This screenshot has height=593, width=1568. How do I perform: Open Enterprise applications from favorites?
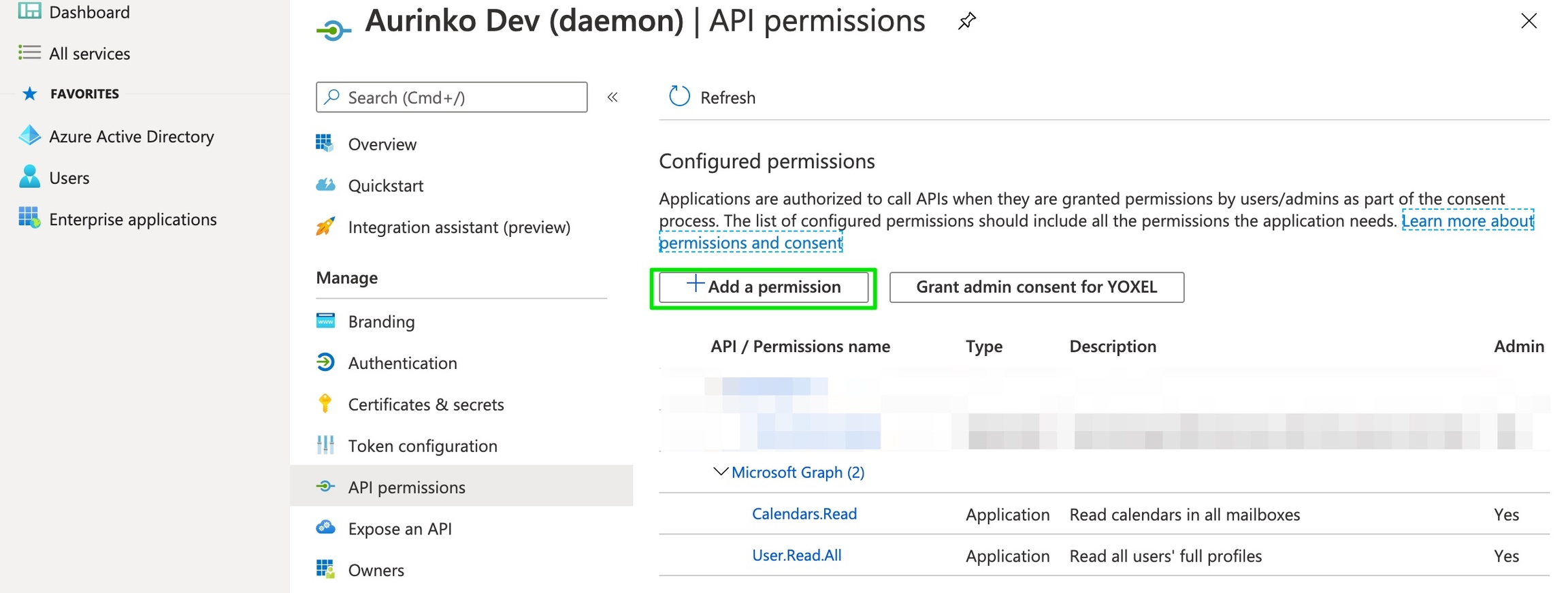(x=133, y=219)
